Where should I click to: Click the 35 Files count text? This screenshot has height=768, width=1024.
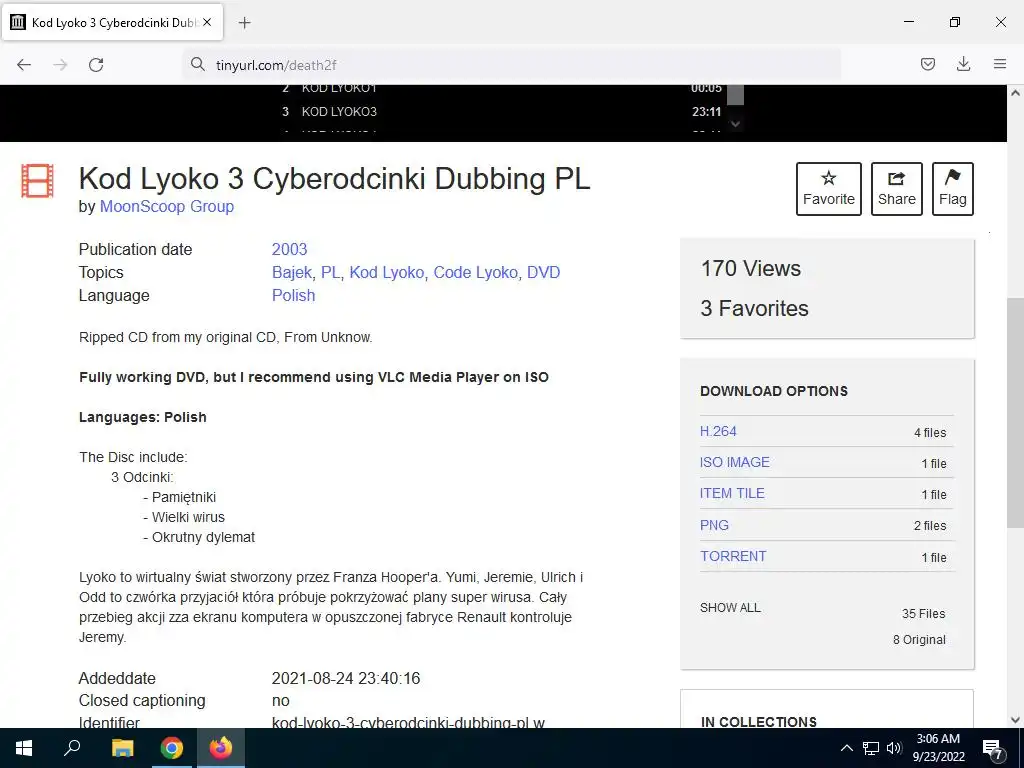click(x=923, y=614)
